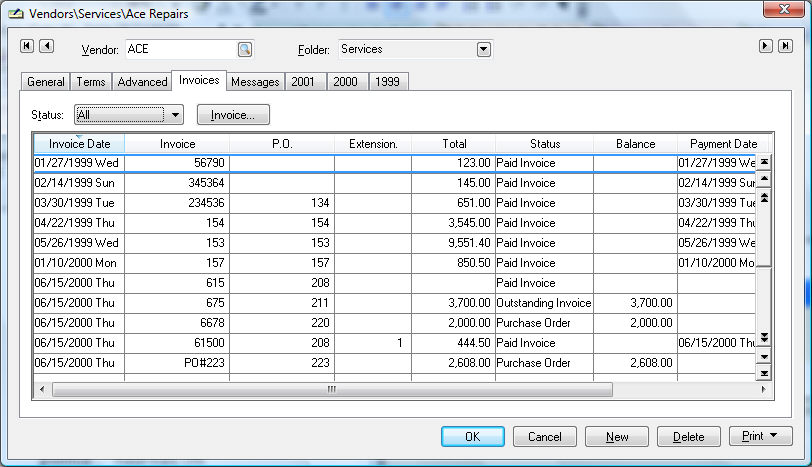Select invoice number 345364 cell
This screenshot has height=467, width=812.
coord(177,183)
